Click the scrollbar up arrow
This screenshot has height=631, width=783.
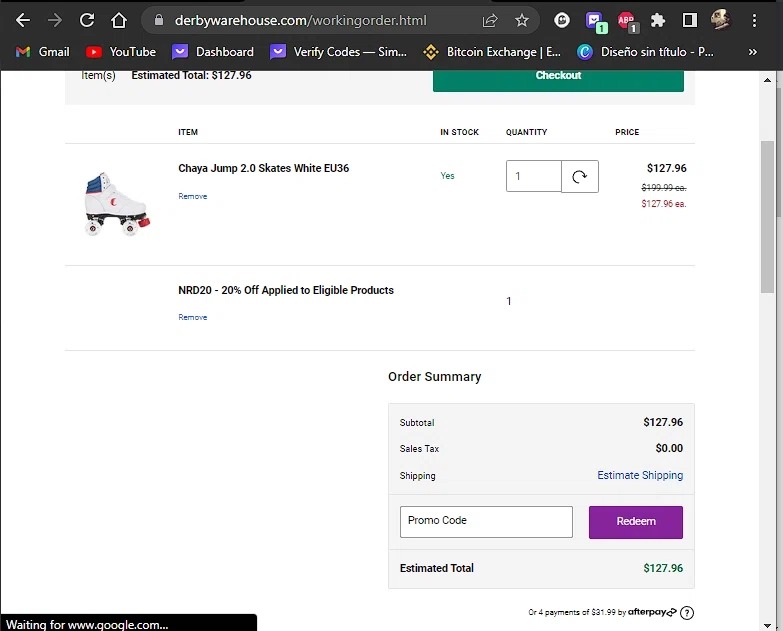[768, 80]
